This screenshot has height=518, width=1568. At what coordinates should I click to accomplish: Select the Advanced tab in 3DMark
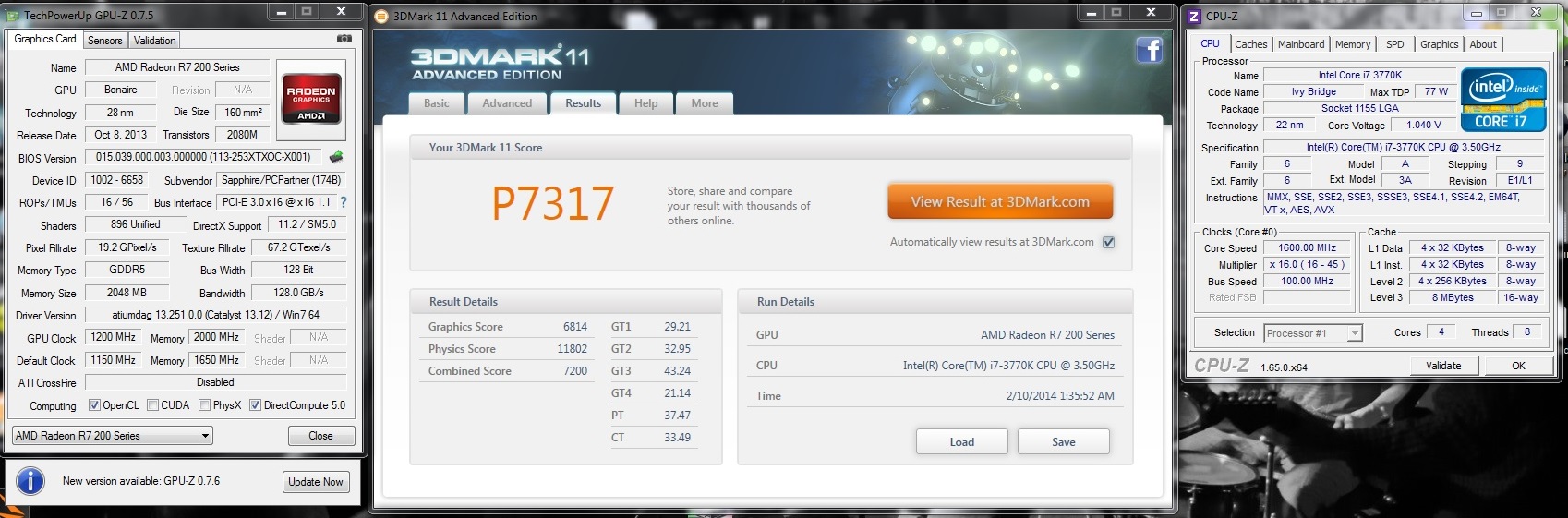506,103
